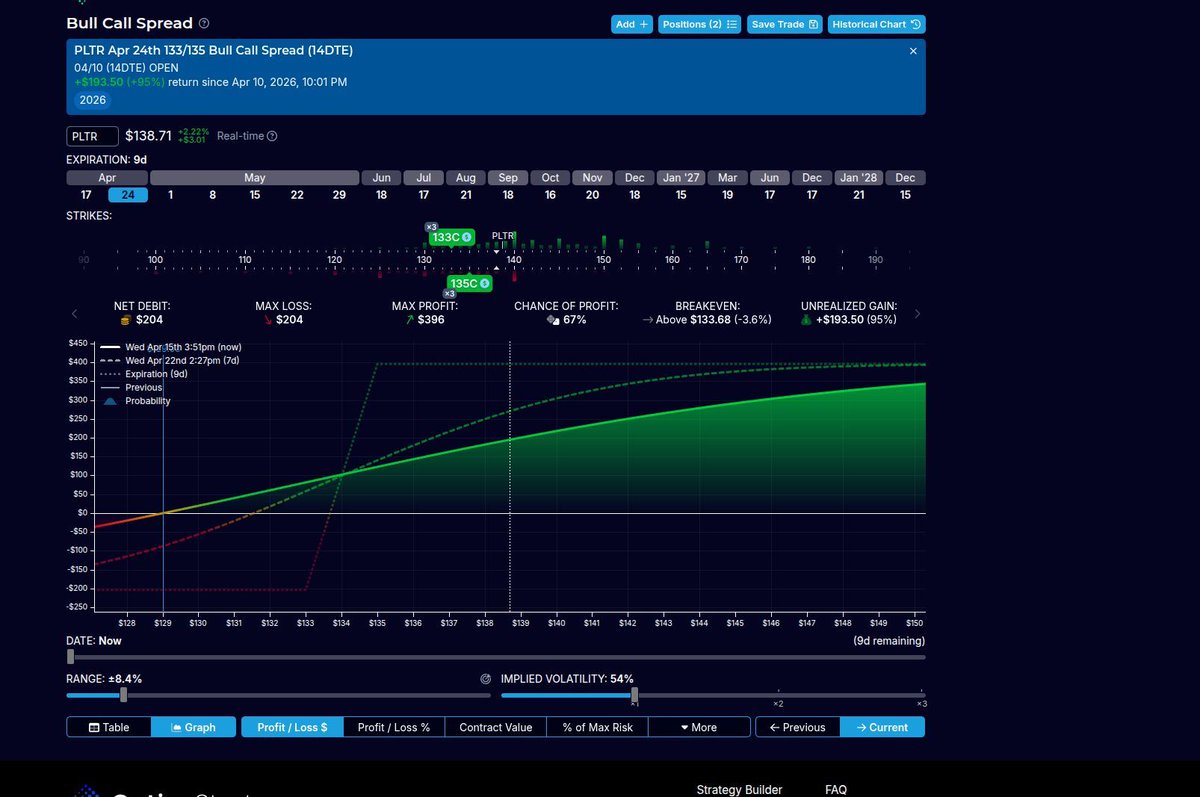The height and width of the screenshot is (797, 1200).
Task: Toggle the 'Wed Apr 15th (now)' legend line
Action: pos(170,347)
